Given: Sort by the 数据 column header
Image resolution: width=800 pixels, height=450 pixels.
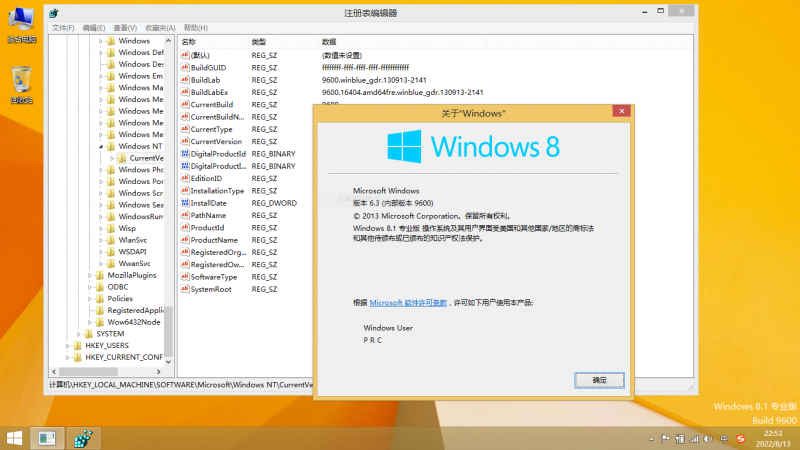Looking at the screenshot, I should tap(403, 42).
